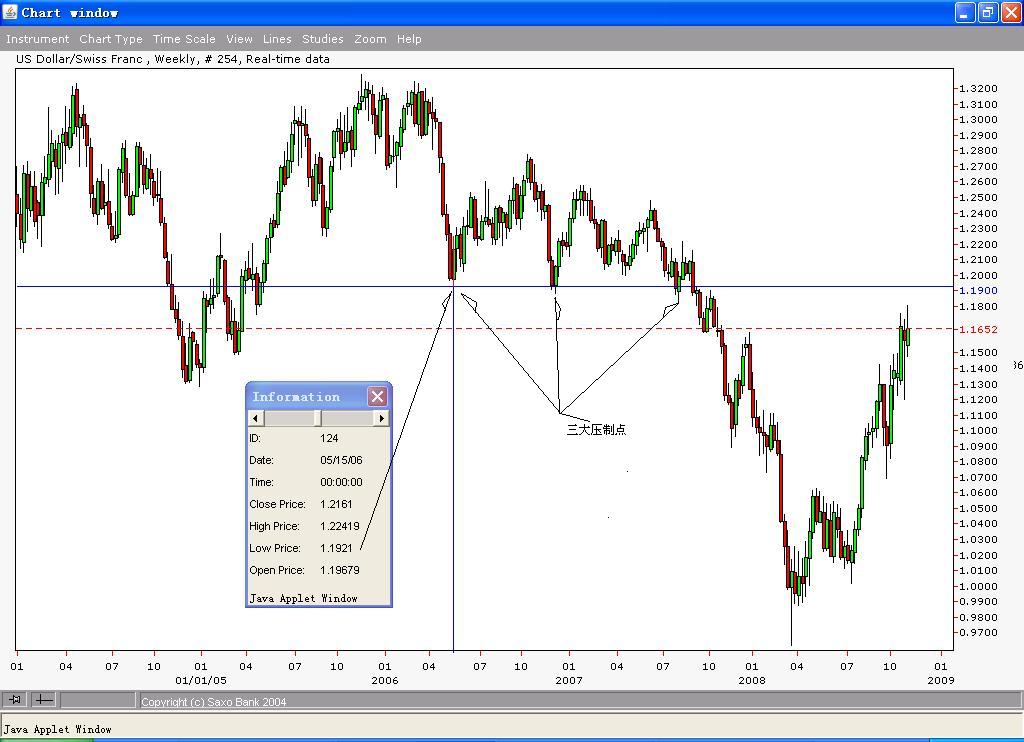This screenshot has width=1024, height=742.
Task: Click the Java Applet Window status text
Action: tap(57, 729)
